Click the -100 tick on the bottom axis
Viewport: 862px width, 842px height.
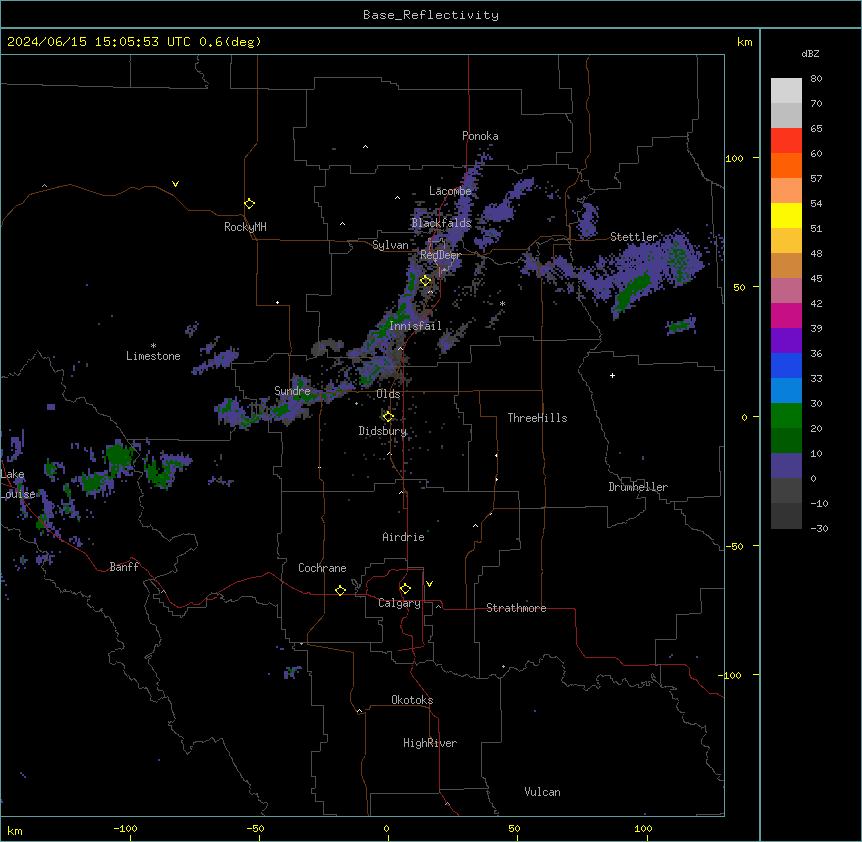click(125, 828)
